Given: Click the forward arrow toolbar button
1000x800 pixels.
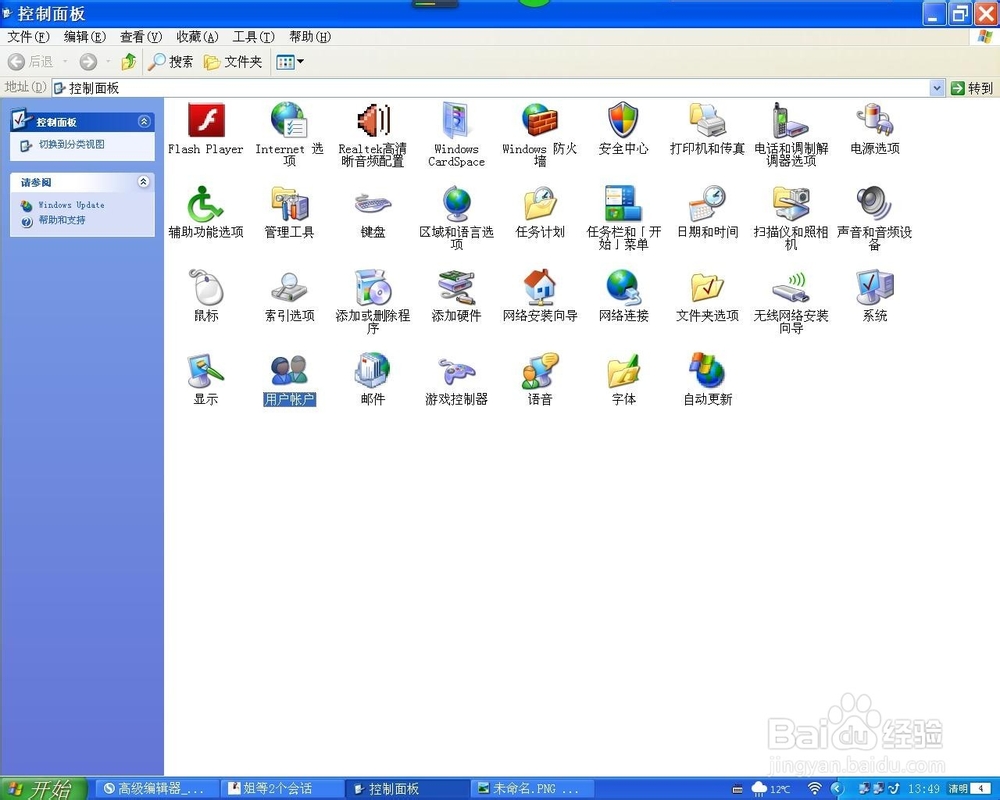Looking at the screenshot, I should coord(88,62).
